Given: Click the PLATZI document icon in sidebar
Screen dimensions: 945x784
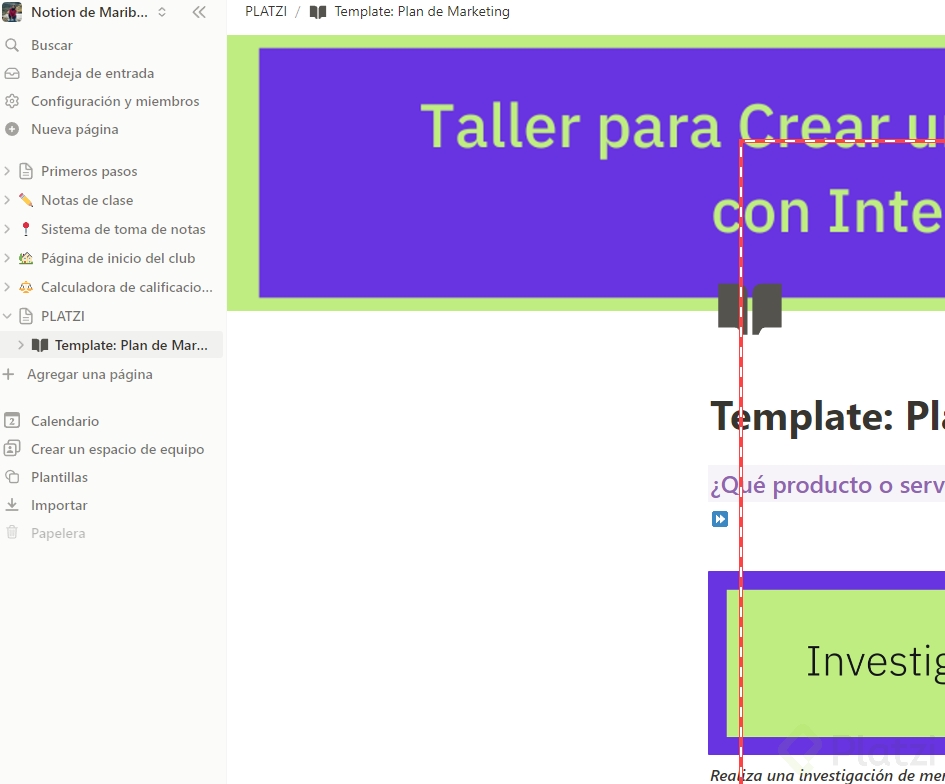Looking at the screenshot, I should coord(26,316).
